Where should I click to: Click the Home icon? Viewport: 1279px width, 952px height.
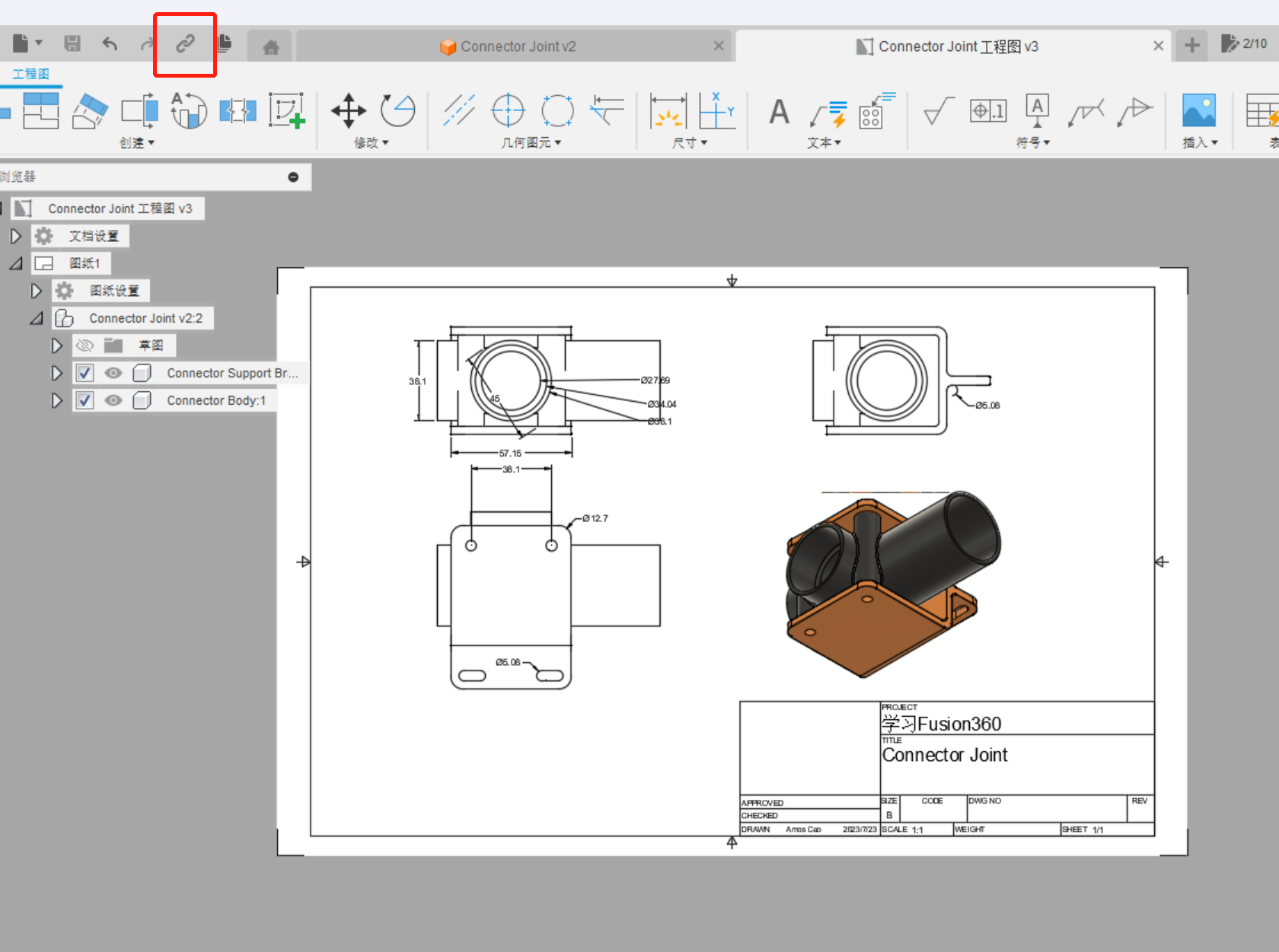[270, 47]
